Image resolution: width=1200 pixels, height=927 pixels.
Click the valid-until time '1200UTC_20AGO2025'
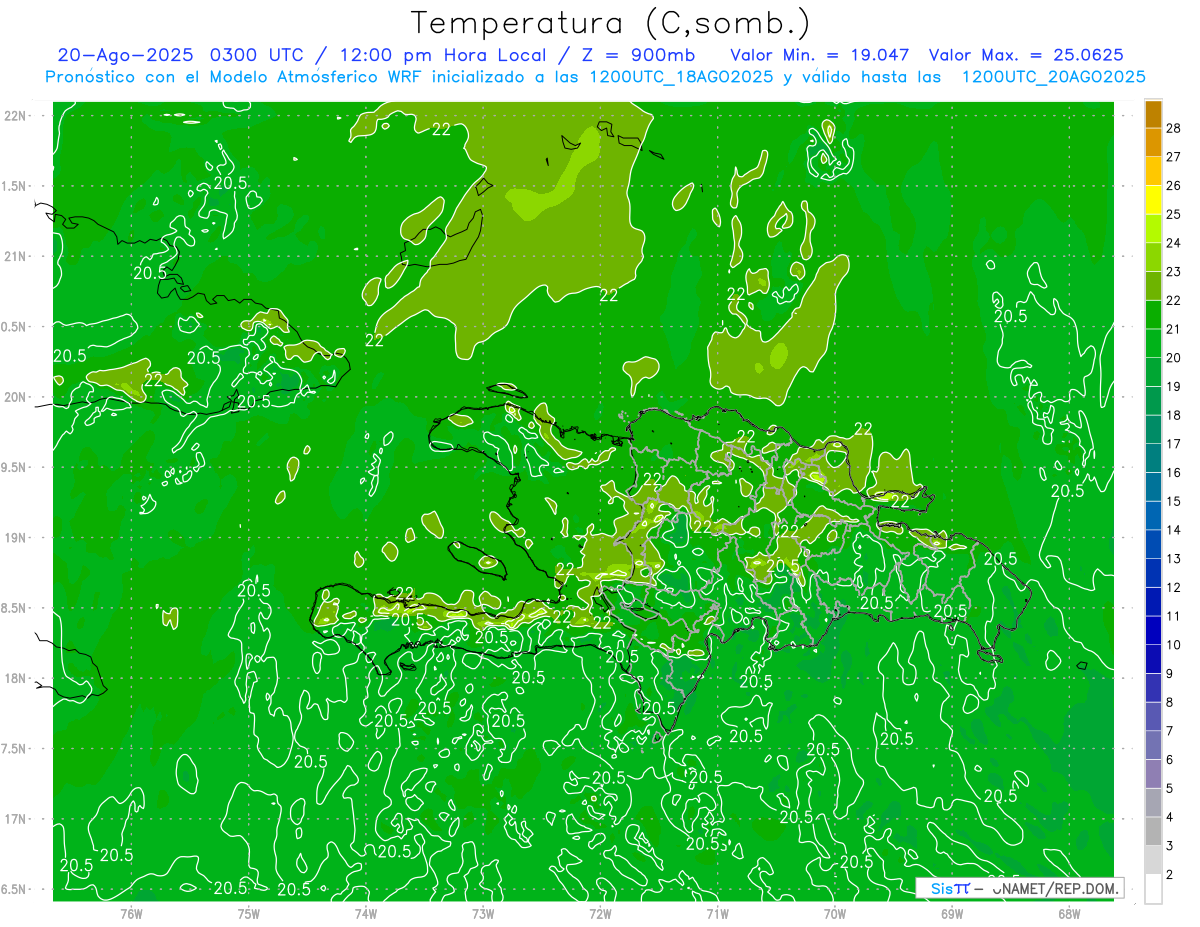click(1053, 77)
